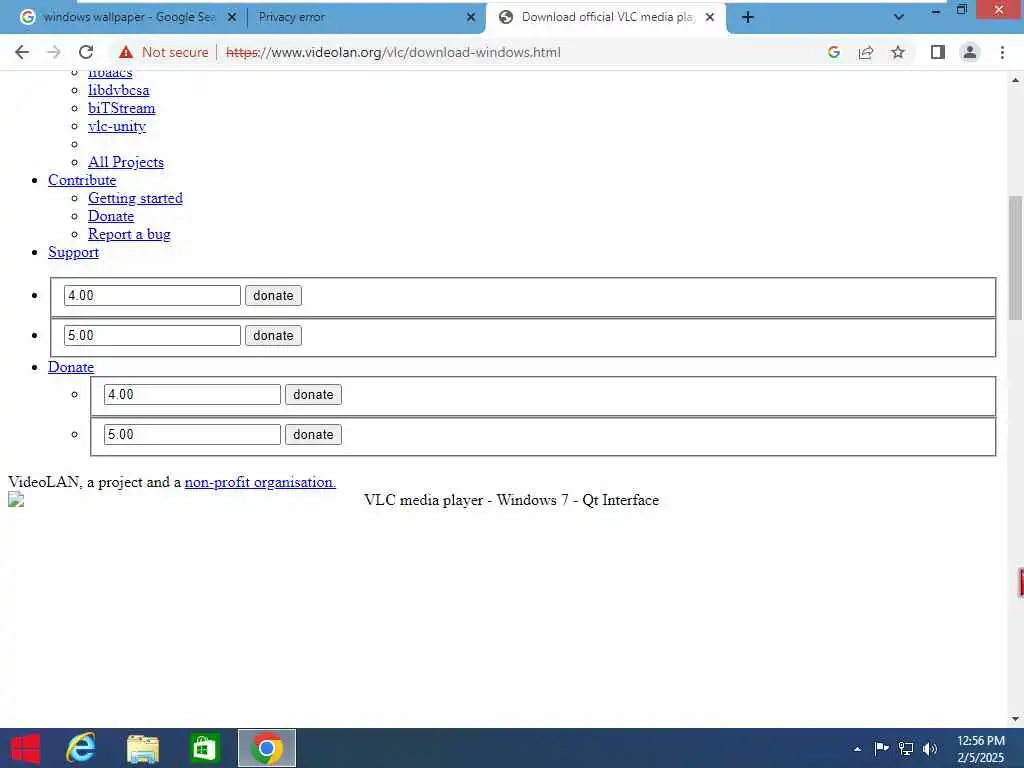
Task: Reload the page with the refresh icon
Action: 86,52
